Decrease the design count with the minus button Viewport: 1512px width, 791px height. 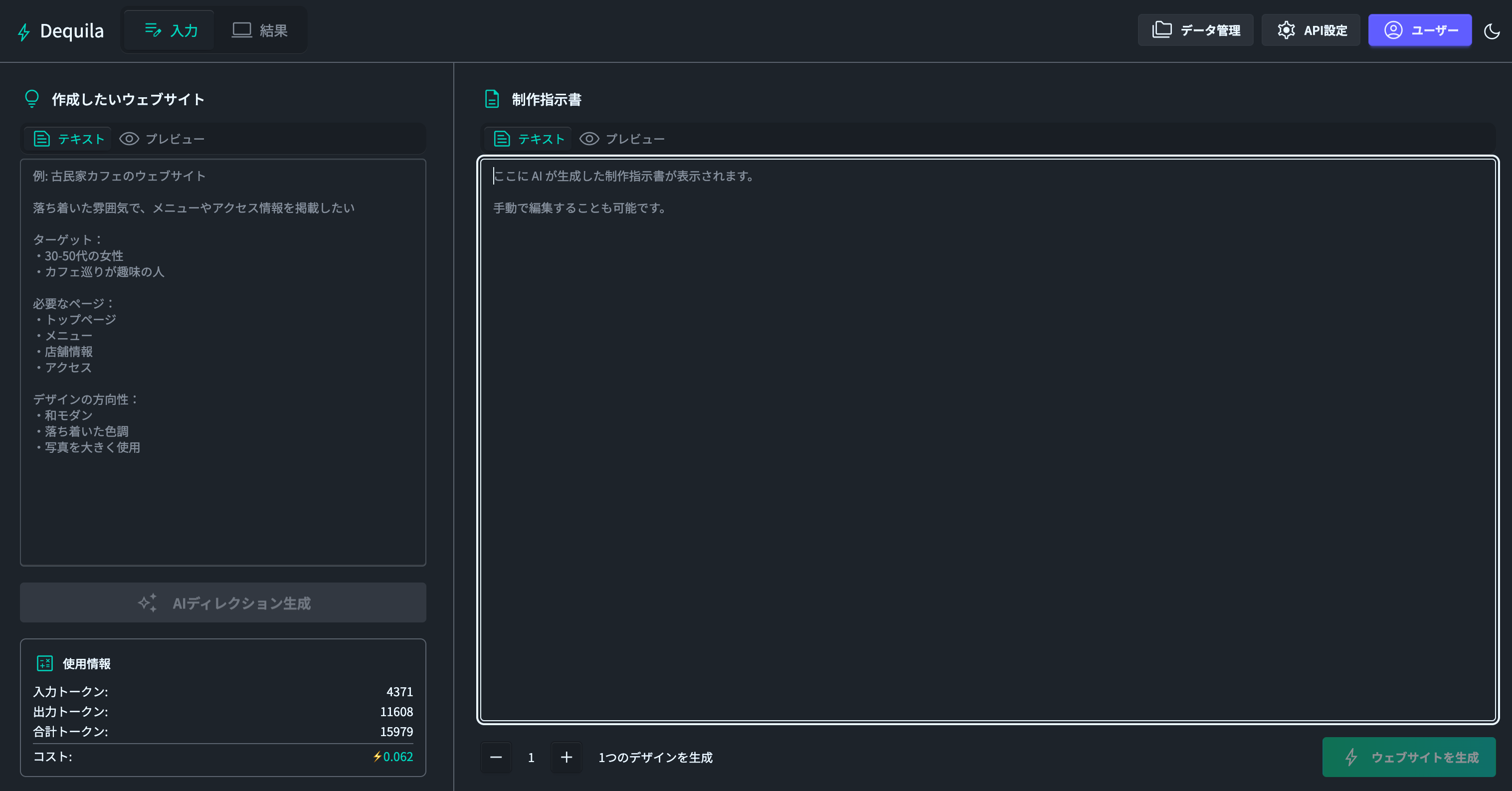[496, 758]
